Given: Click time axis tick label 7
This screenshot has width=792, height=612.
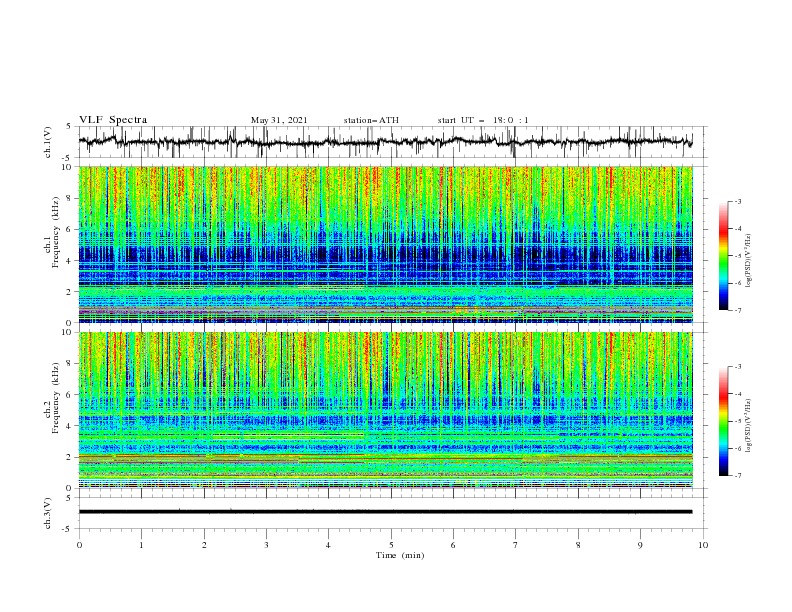Looking at the screenshot, I should point(516,545).
